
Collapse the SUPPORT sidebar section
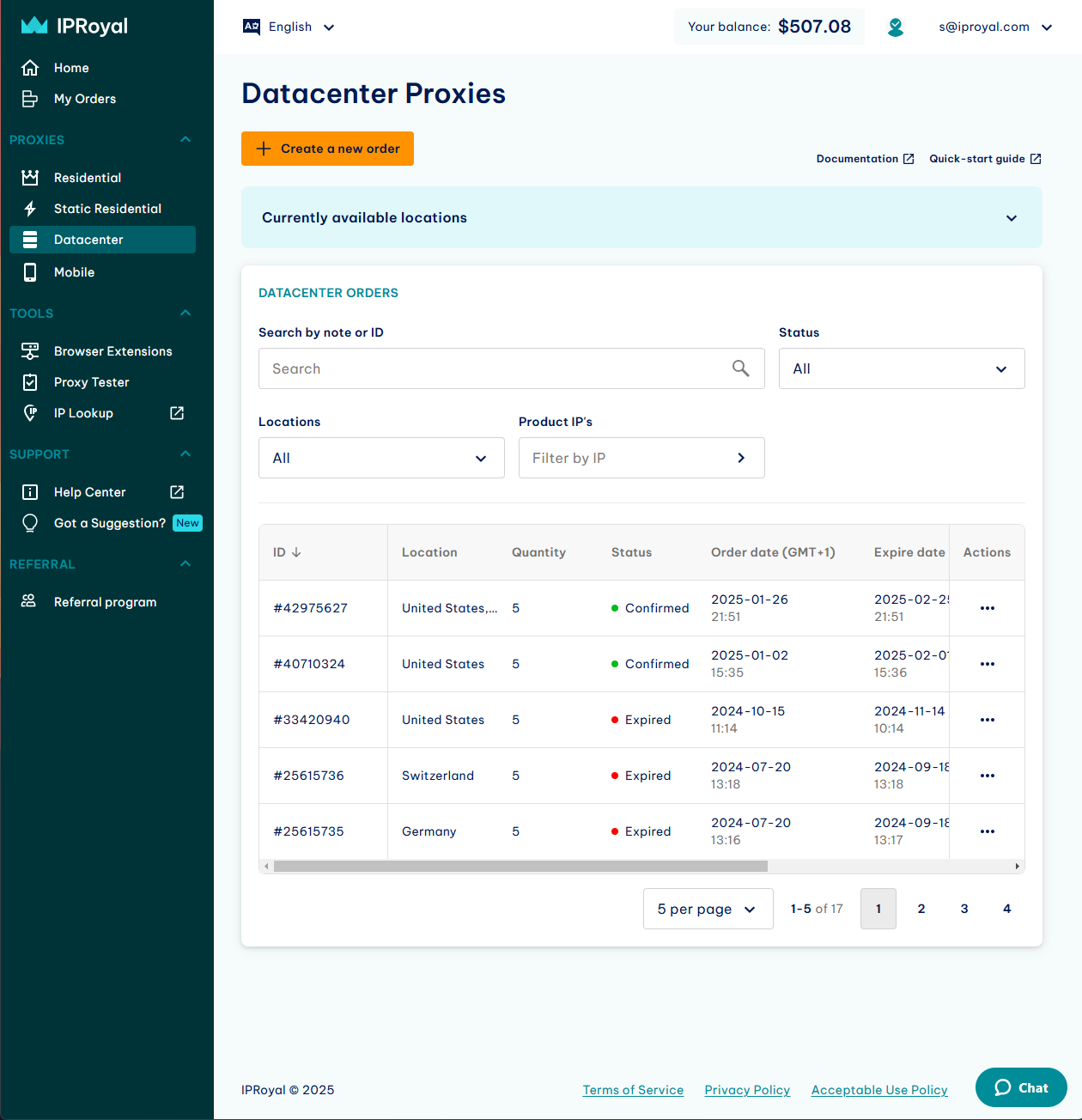185,453
